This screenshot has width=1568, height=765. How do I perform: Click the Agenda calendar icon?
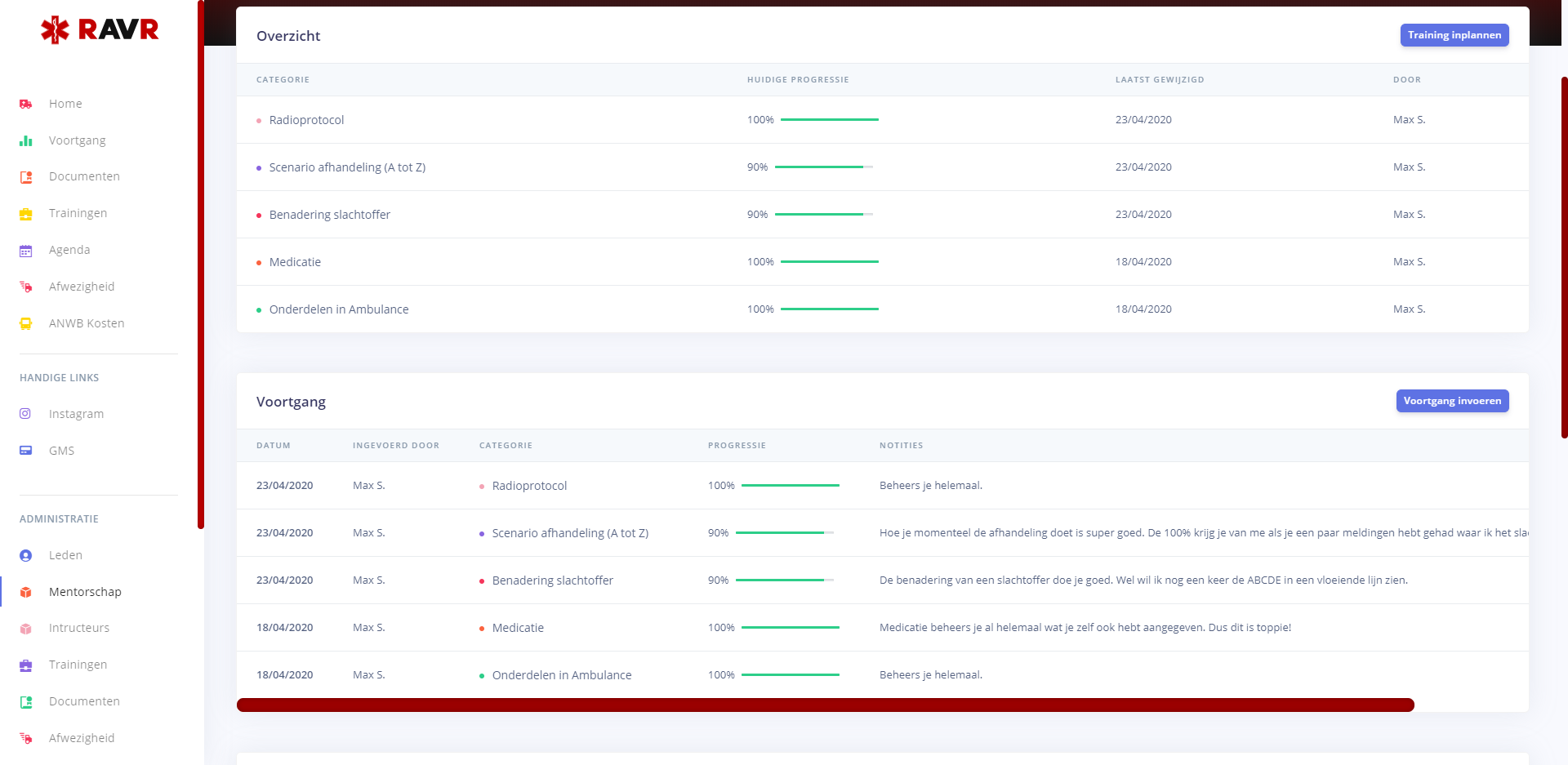26,251
